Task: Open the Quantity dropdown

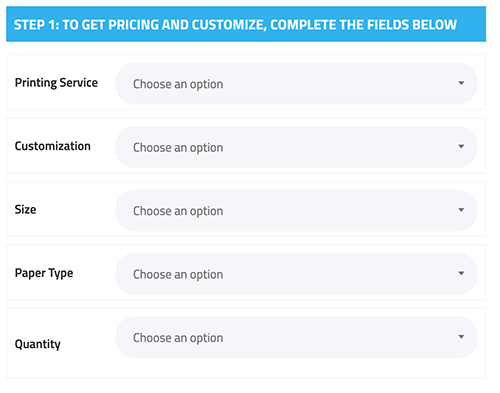Action: (x=296, y=337)
